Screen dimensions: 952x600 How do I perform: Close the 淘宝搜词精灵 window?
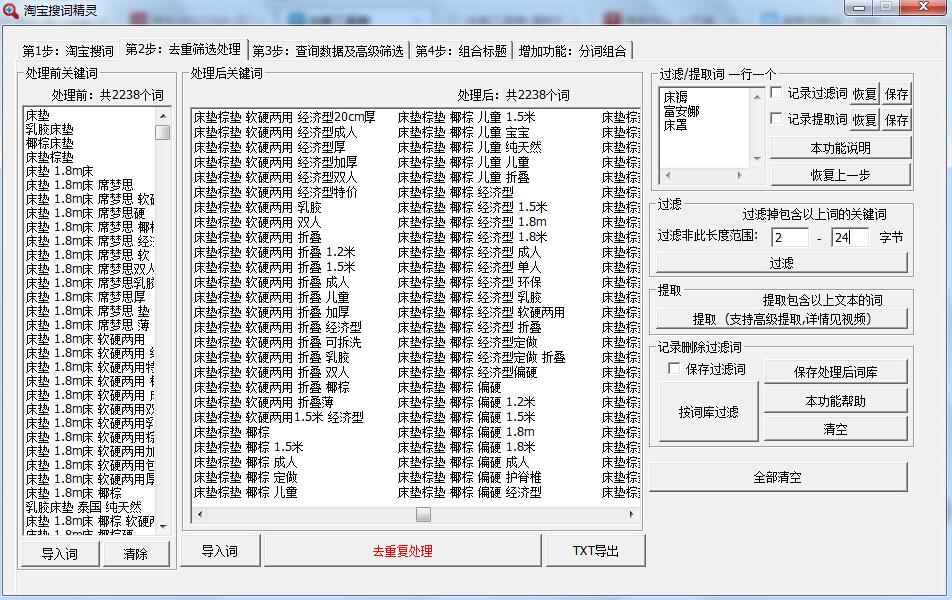click(x=923, y=7)
